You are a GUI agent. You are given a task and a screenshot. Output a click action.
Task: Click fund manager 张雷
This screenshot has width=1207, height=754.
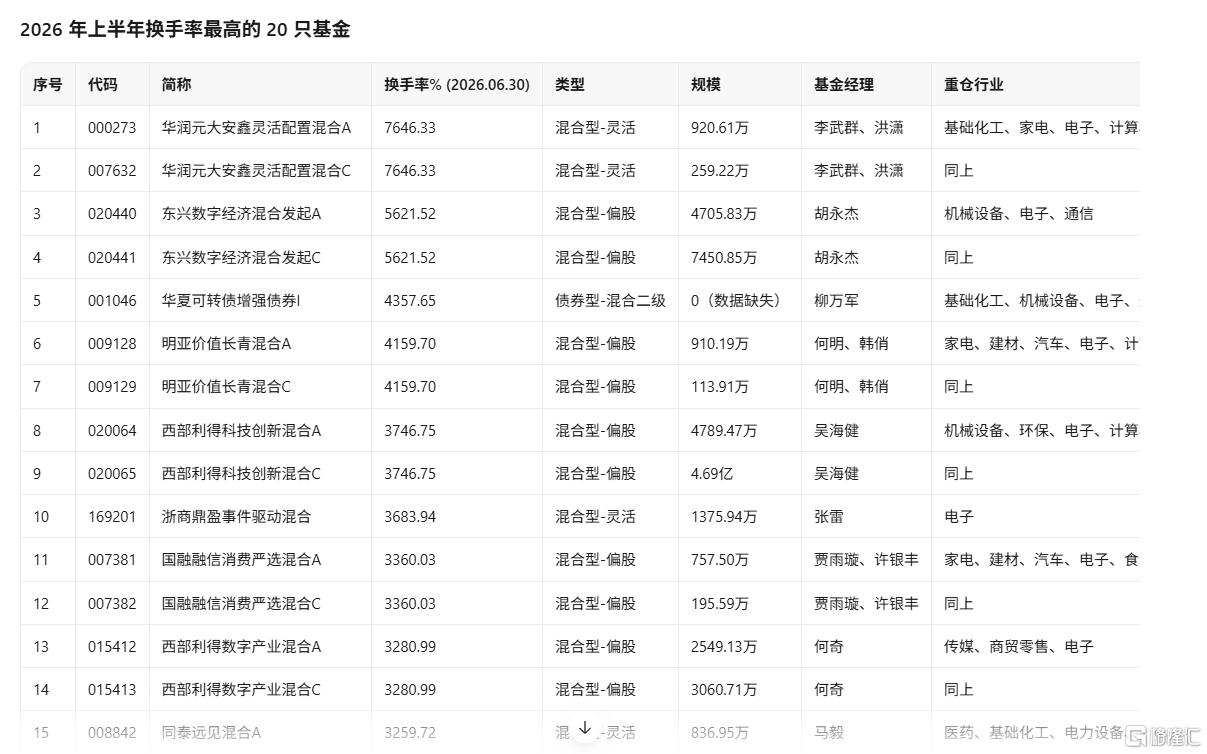coord(829,517)
